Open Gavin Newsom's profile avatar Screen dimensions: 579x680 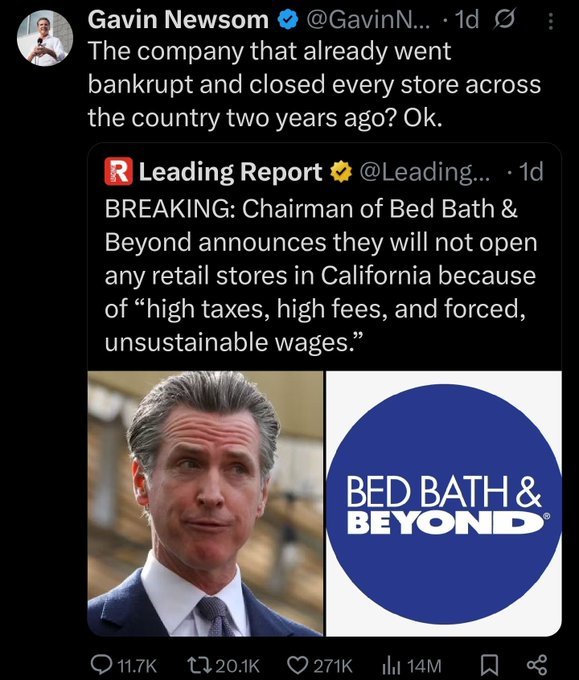[x=45, y=38]
